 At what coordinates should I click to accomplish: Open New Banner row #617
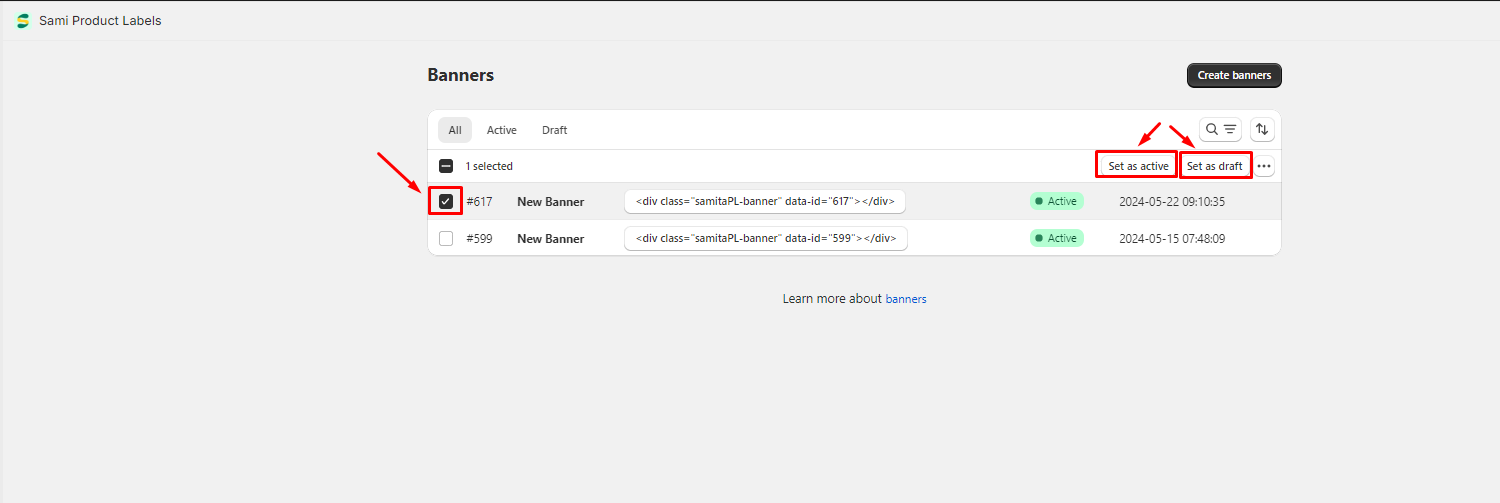[550, 201]
